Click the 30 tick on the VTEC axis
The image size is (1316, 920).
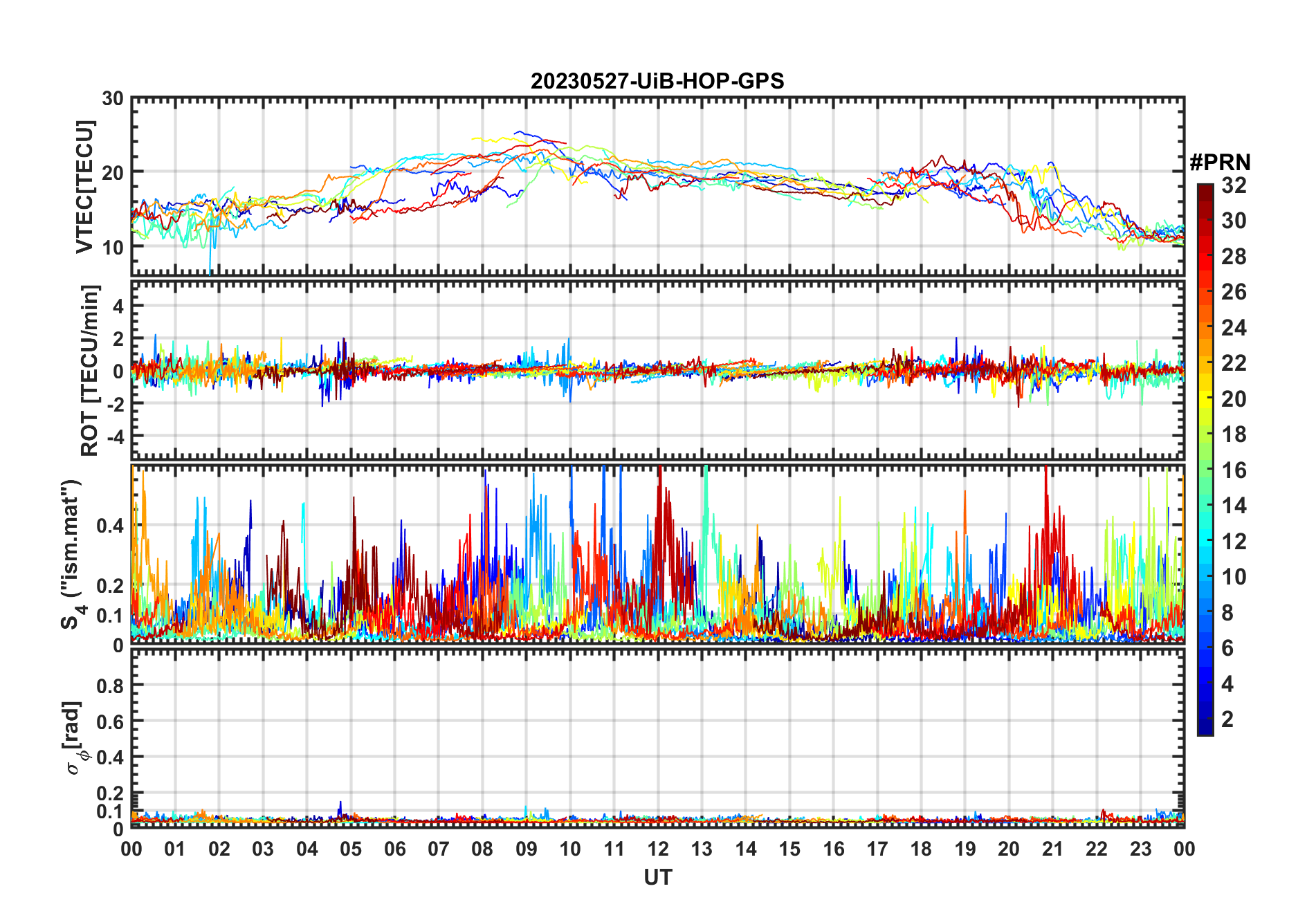pyautogui.click(x=113, y=99)
